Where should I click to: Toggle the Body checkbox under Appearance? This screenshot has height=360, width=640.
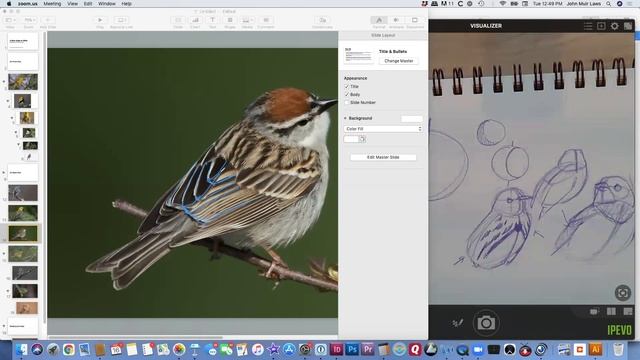click(347, 94)
